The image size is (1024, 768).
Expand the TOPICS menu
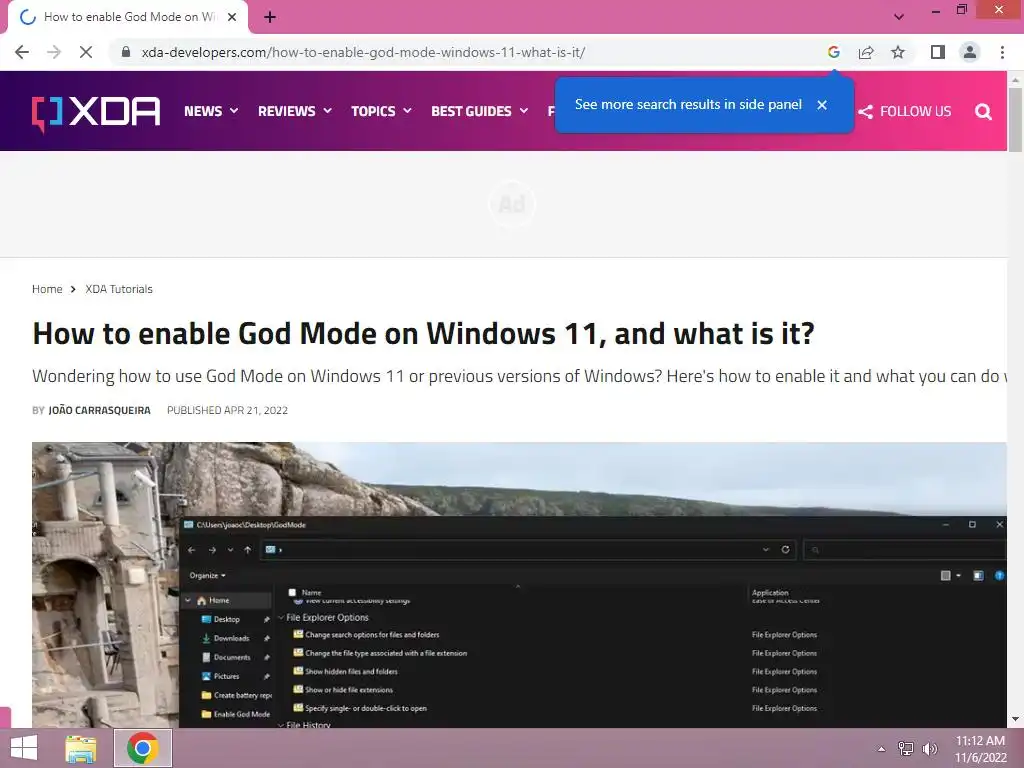(381, 111)
